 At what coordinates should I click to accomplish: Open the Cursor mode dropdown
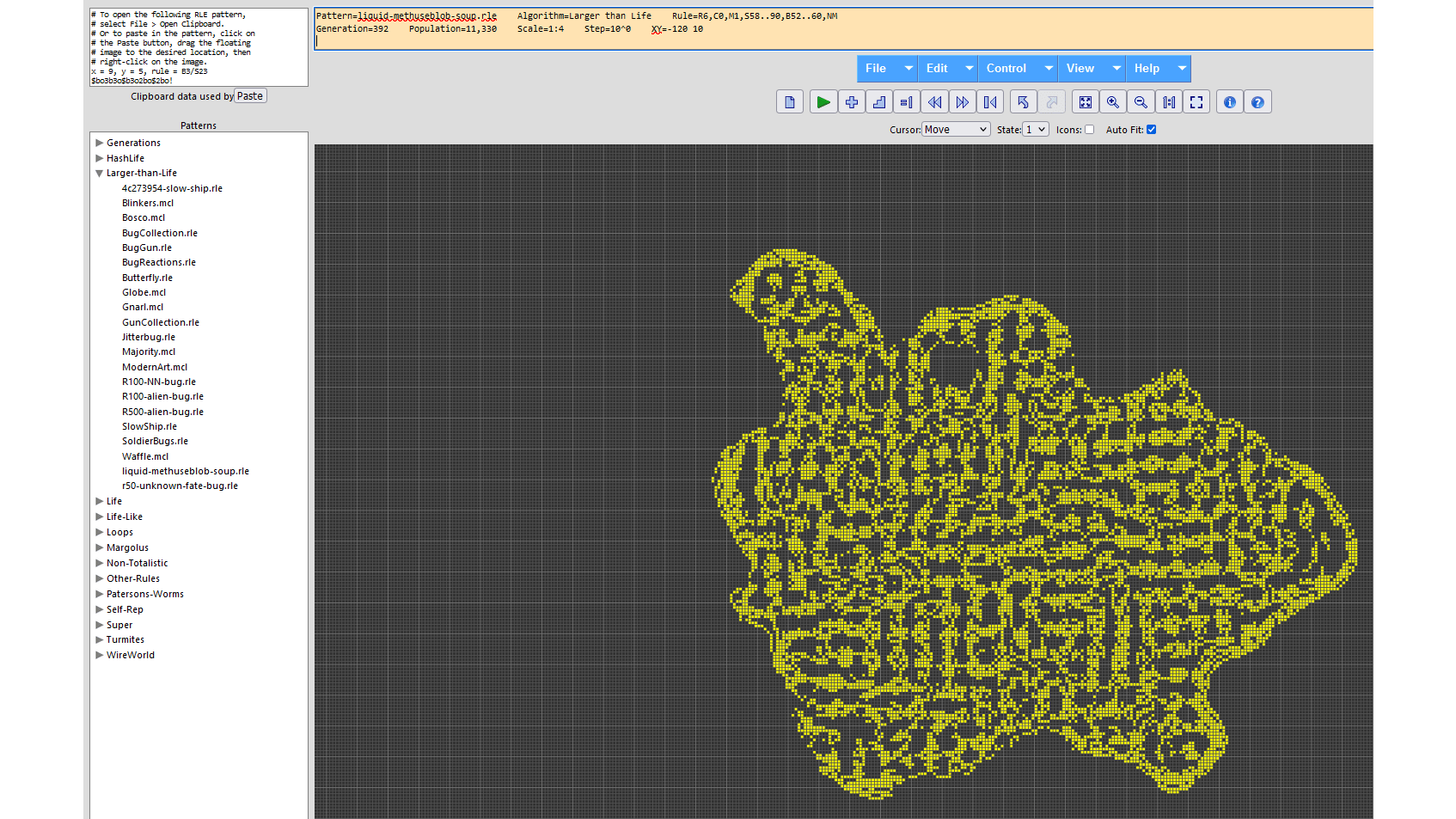(x=956, y=130)
